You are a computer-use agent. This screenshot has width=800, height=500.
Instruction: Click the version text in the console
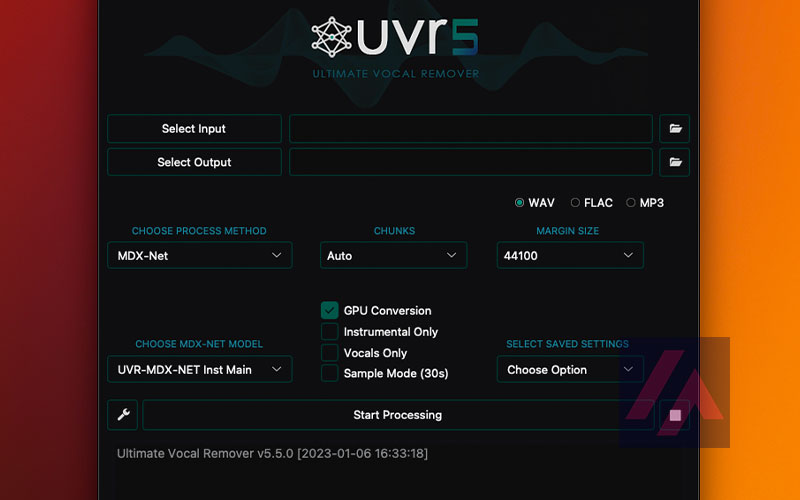272,453
